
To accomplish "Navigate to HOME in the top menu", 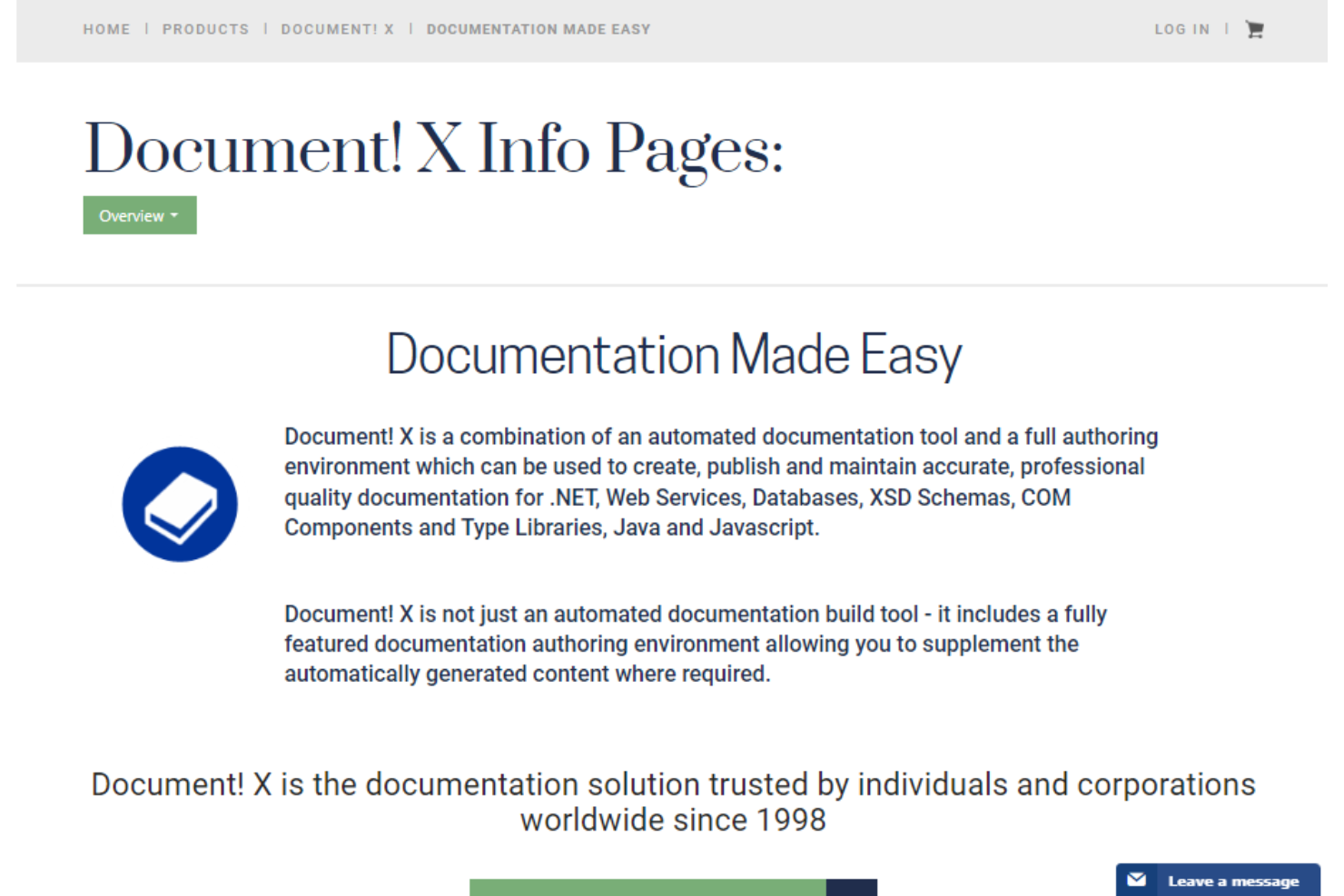I will click(106, 29).
